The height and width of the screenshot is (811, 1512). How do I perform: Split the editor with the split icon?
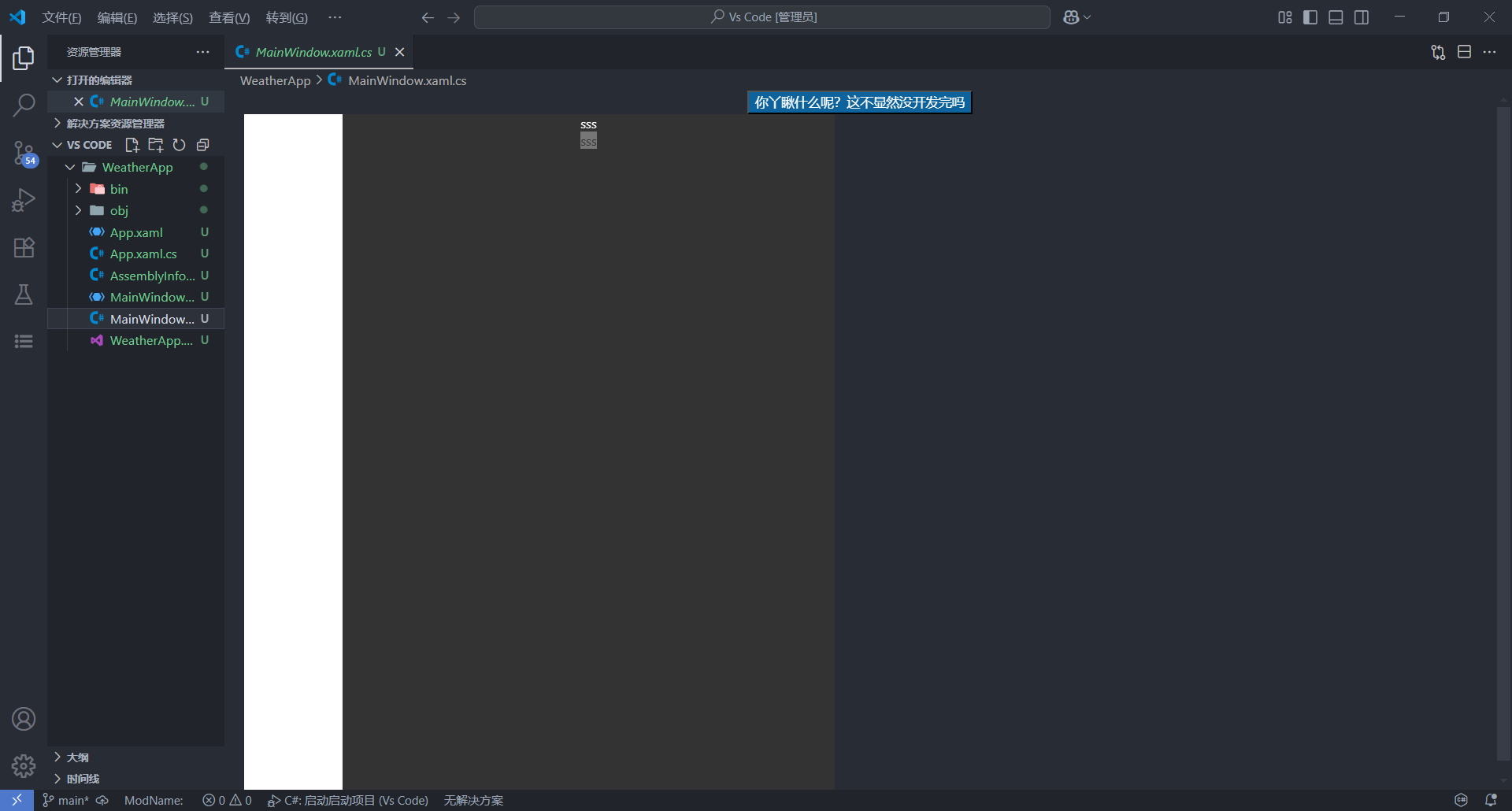[x=1464, y=52]
